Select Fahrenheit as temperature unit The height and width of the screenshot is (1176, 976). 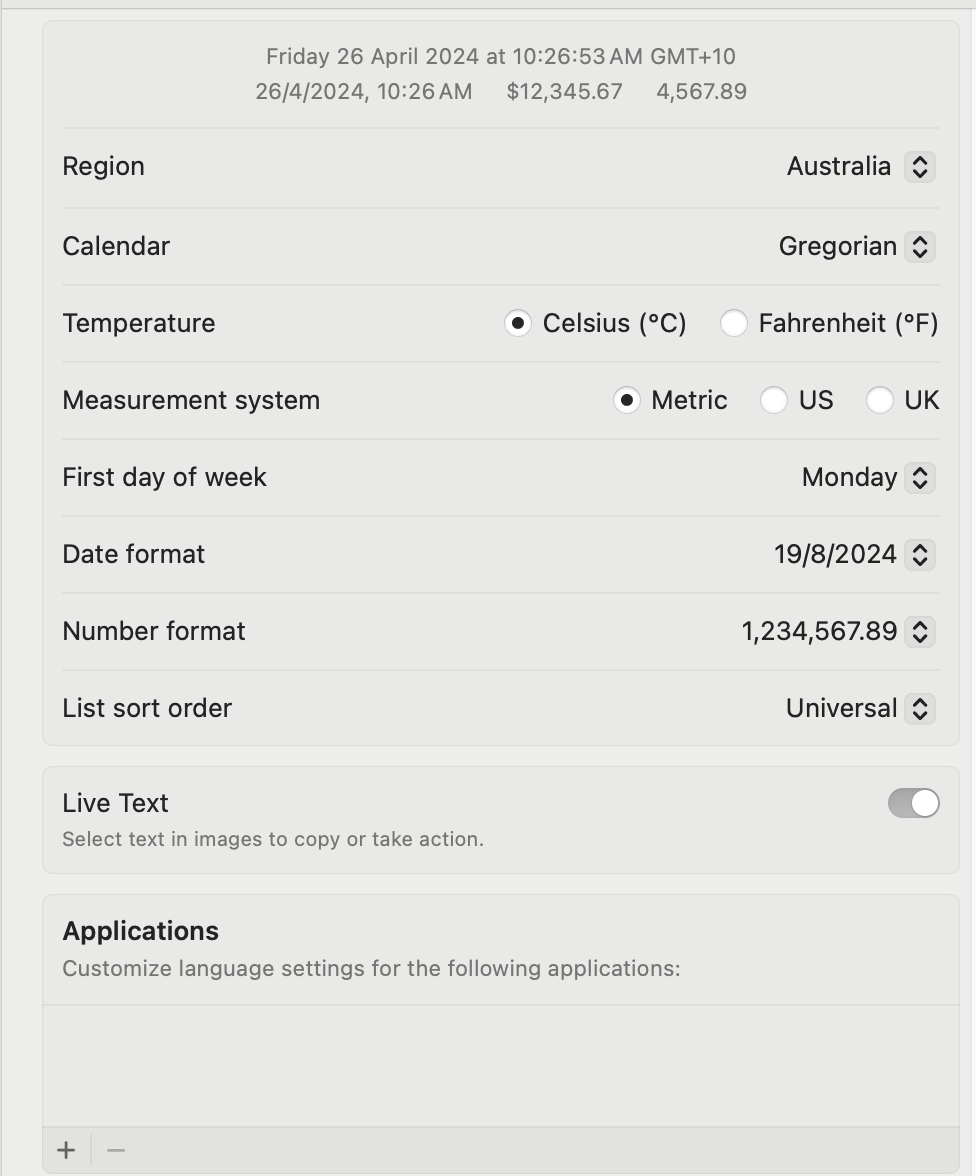point(733,323)
